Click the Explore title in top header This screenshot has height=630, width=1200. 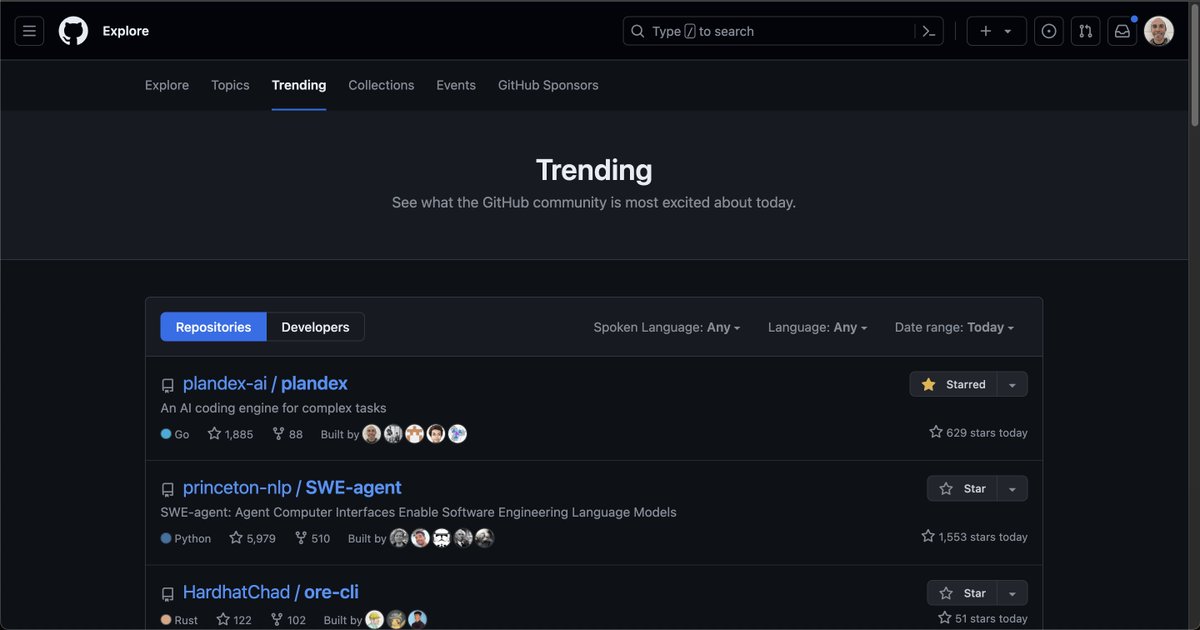click(x=125, y=31)
